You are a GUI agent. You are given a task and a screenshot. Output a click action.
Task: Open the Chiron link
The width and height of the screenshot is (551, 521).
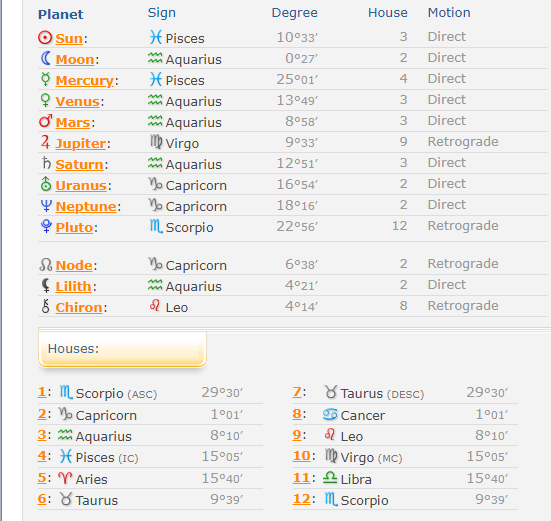(x=79, y=308)
